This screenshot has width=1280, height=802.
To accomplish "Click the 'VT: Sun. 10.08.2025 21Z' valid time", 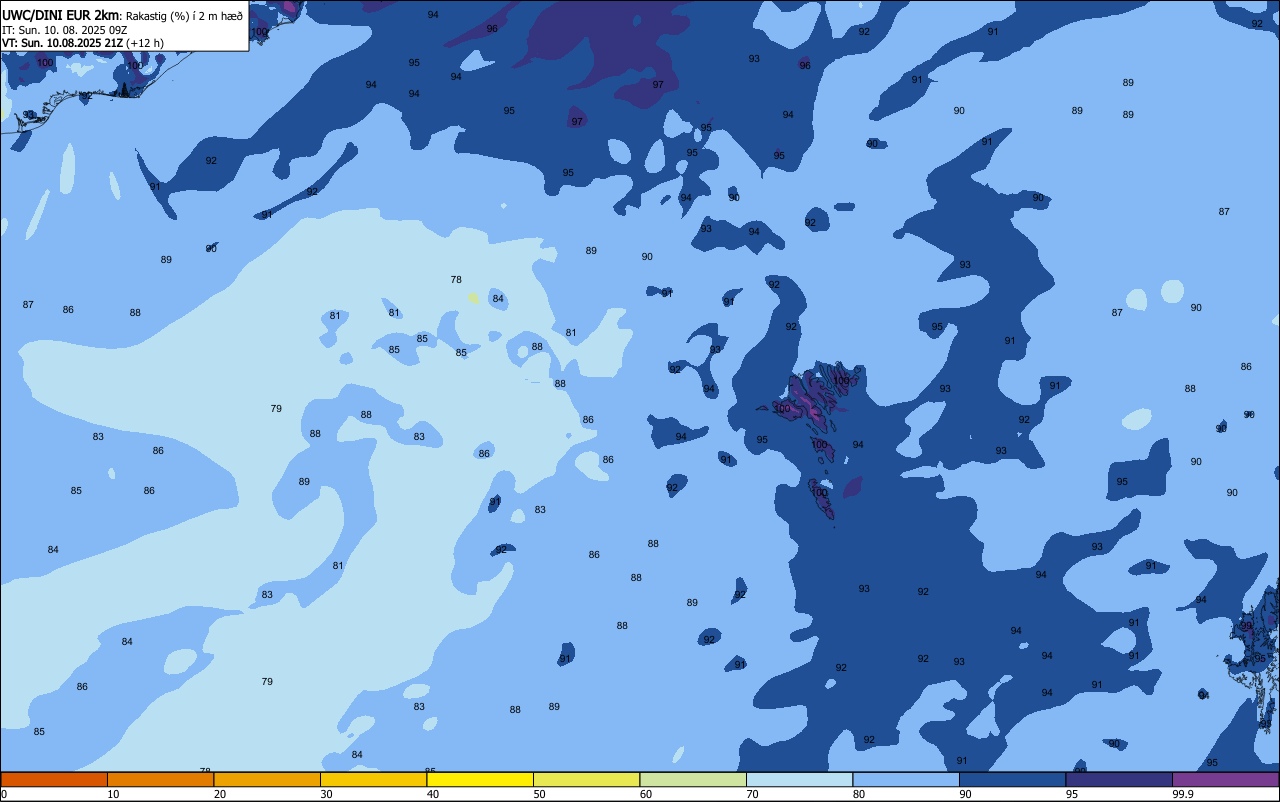I will [x=62, y=43].
